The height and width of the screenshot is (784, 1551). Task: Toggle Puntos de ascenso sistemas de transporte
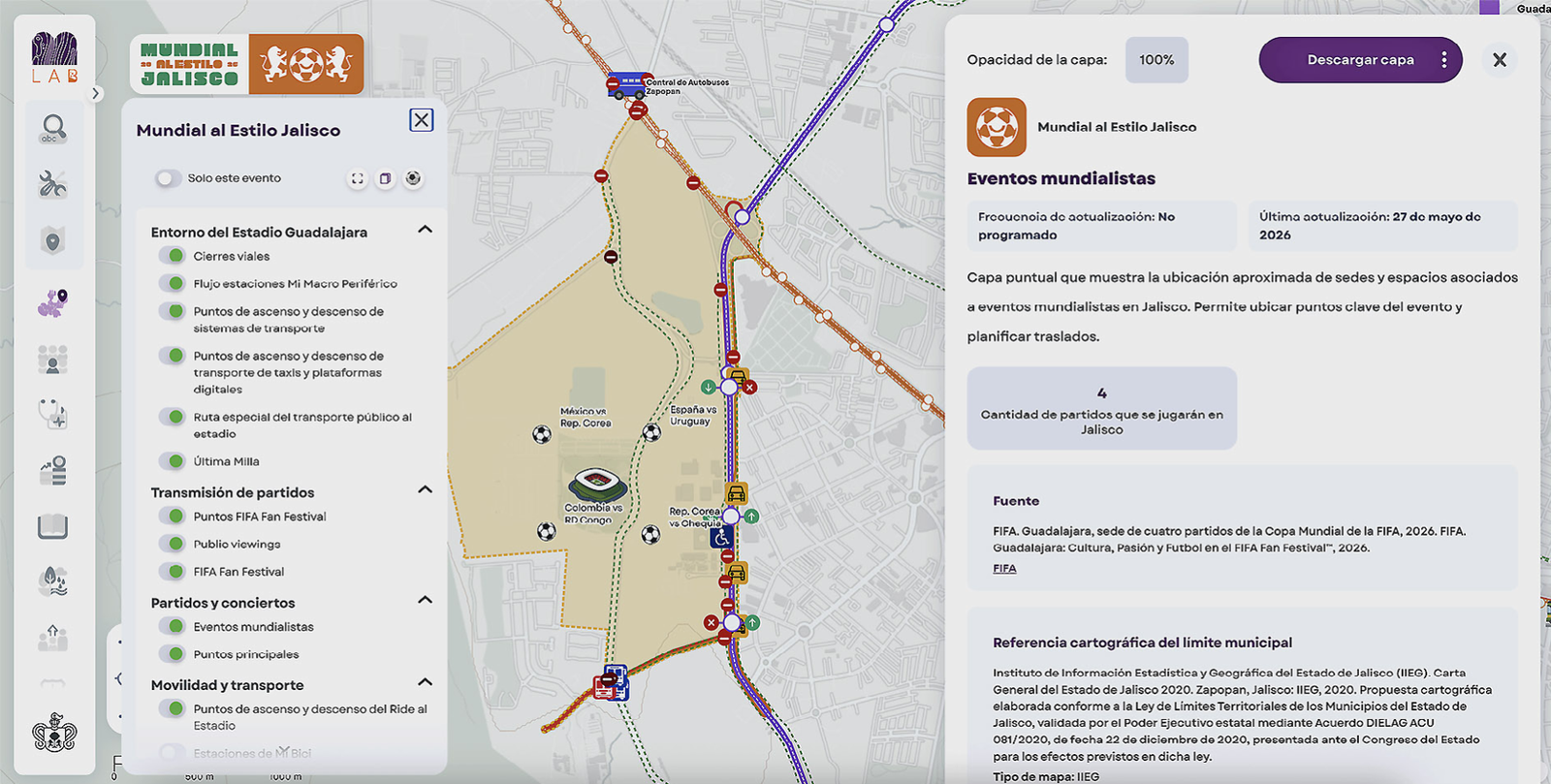(173, 312)
